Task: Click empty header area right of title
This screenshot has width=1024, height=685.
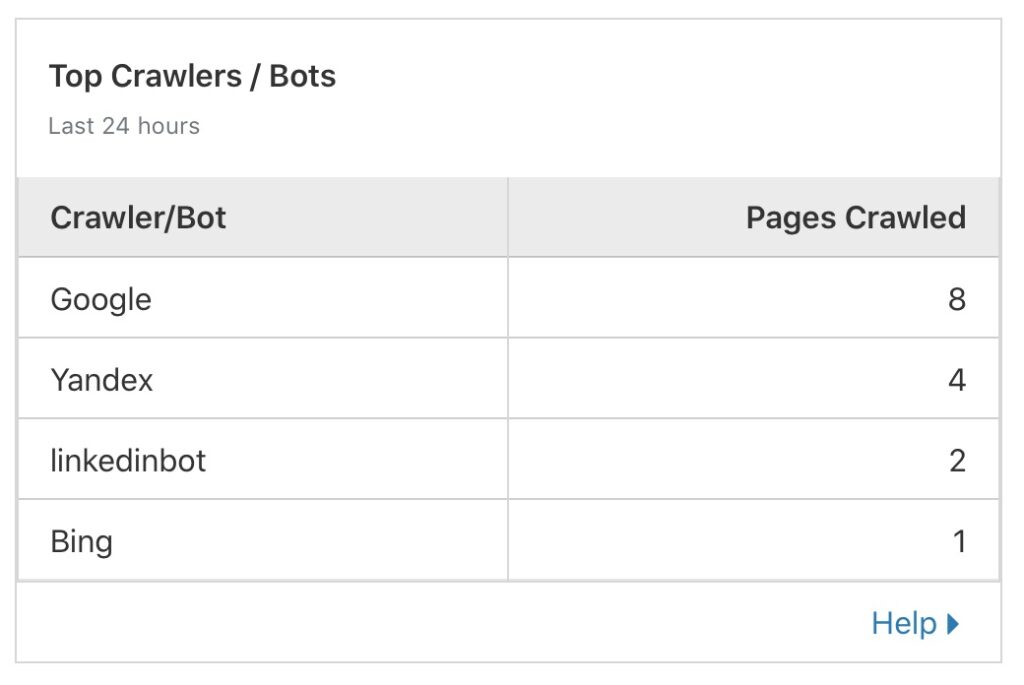Action: pyautogui.click(x=666, y=98)
